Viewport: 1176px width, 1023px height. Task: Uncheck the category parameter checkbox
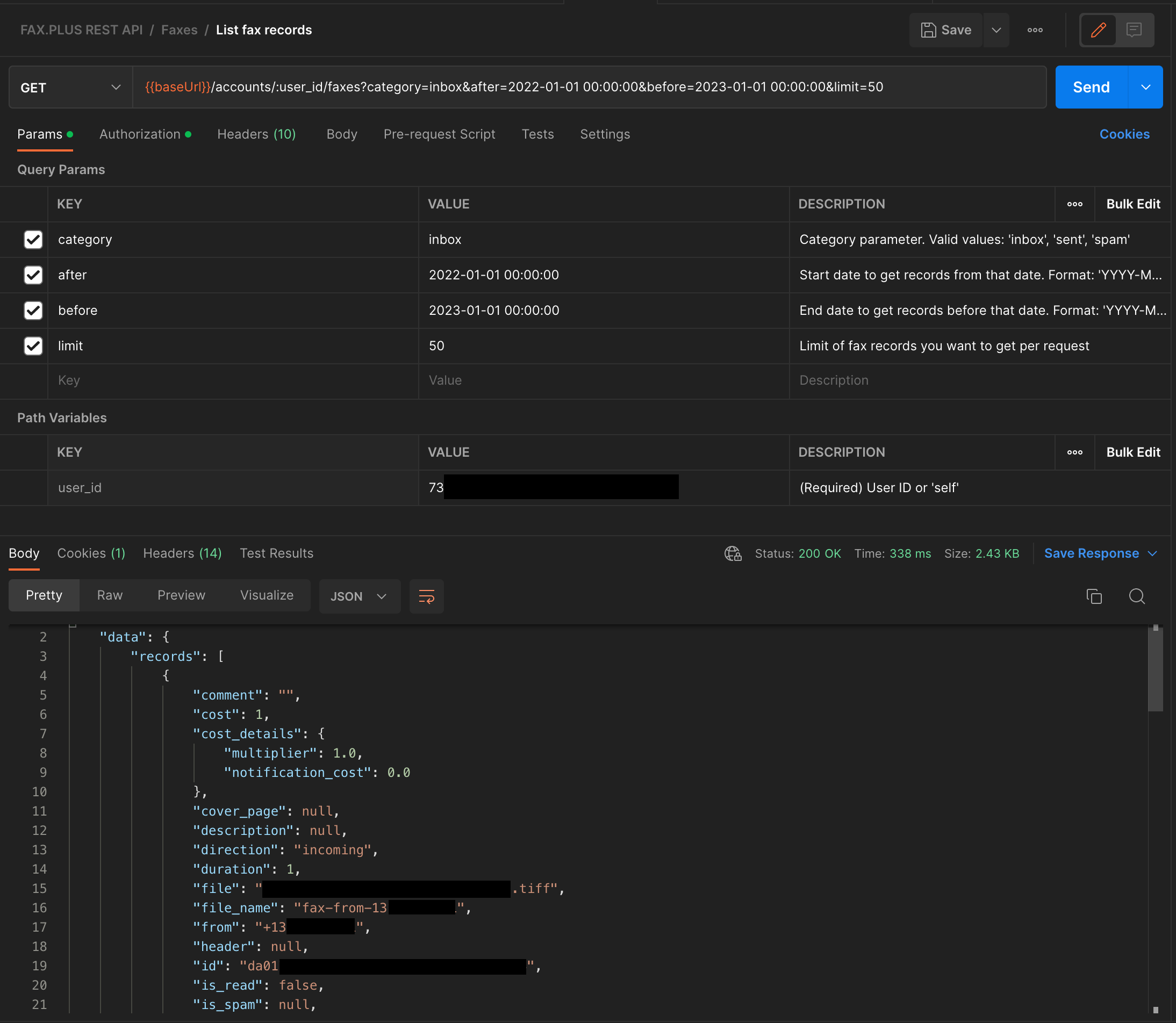point(33,240)
